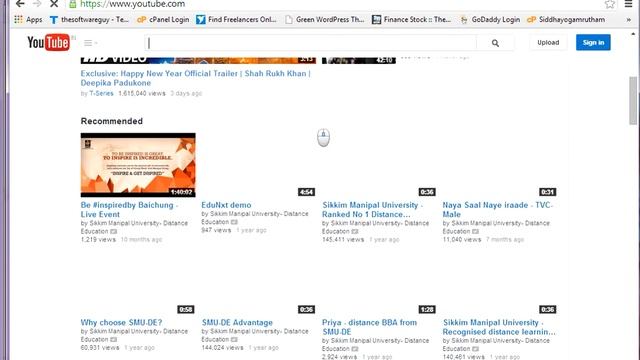Open thesoftwareguy bookmark
Screen dimensions: 640x360
click(89, 19)
